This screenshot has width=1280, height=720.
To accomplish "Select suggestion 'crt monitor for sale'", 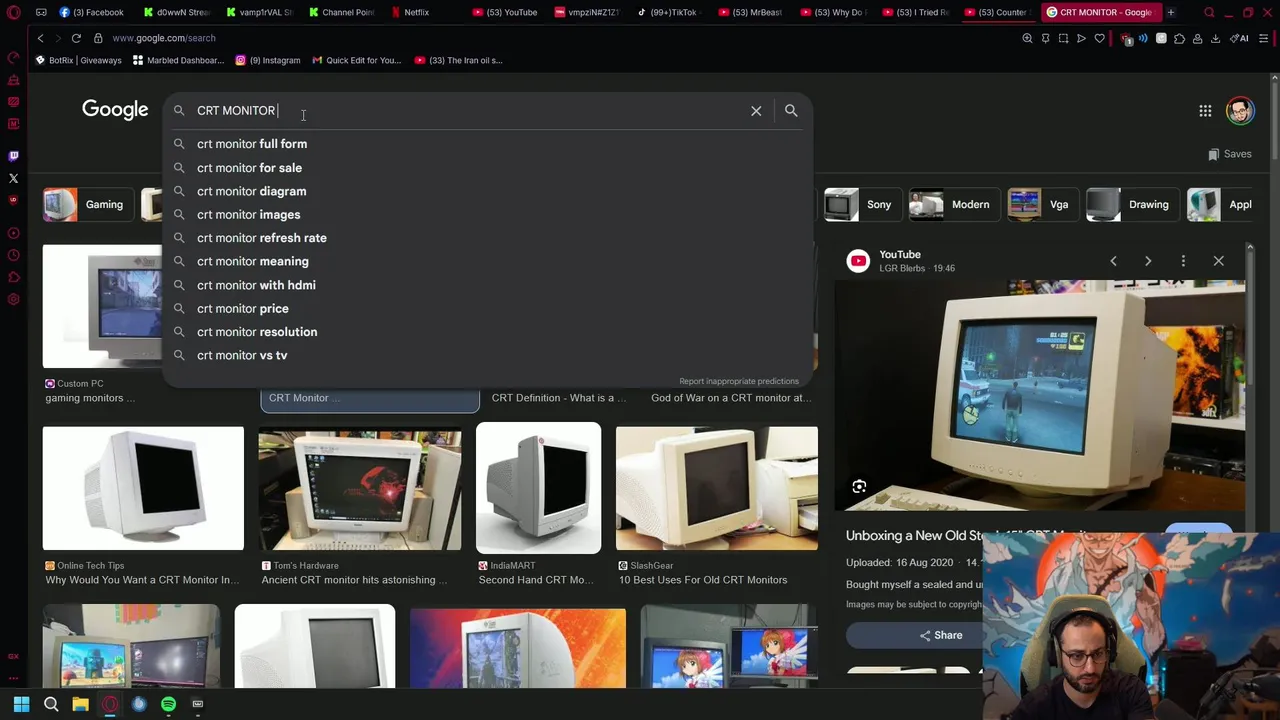I will (489, 168).
